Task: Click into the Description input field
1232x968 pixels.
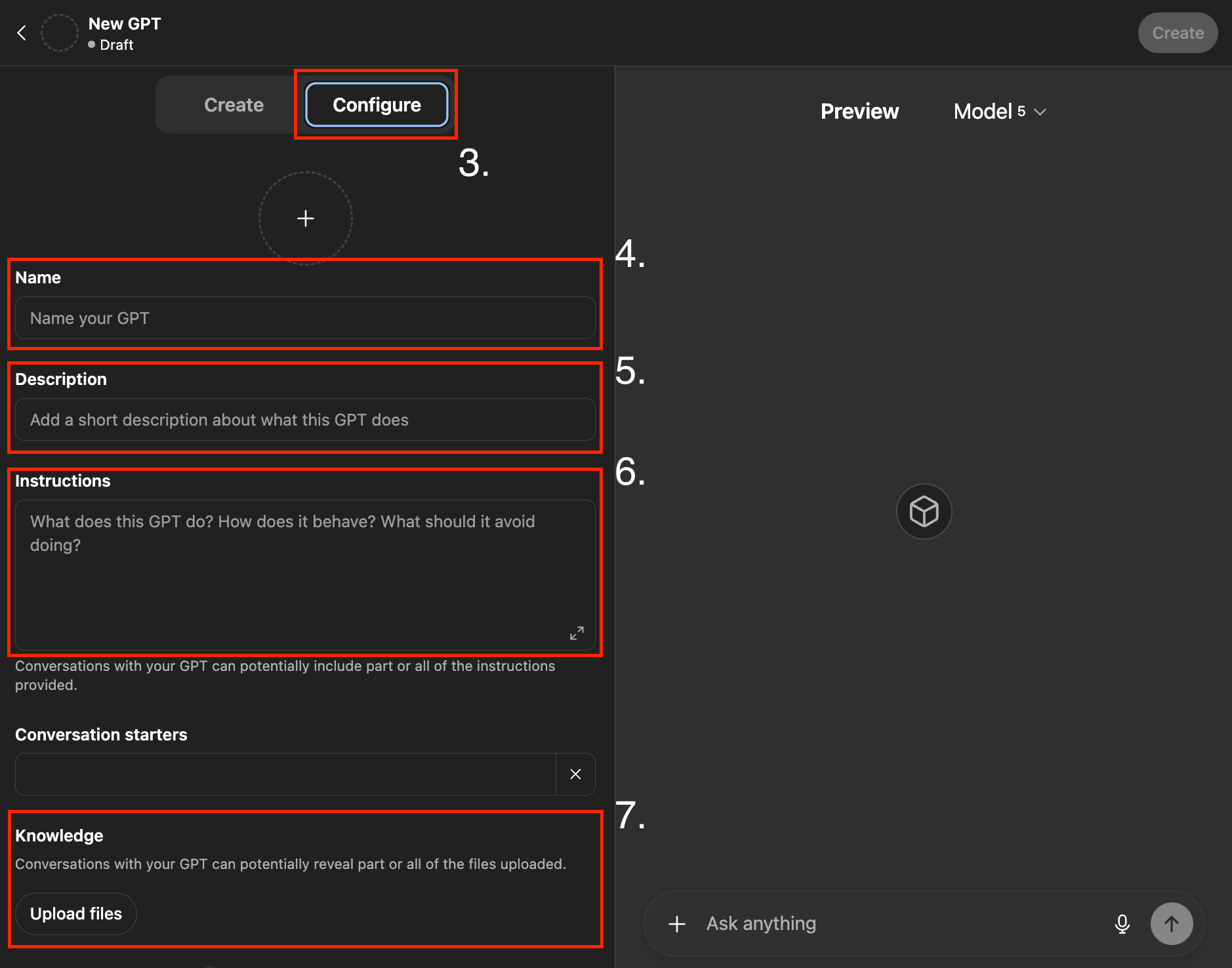Action: (x=305, y=420)
